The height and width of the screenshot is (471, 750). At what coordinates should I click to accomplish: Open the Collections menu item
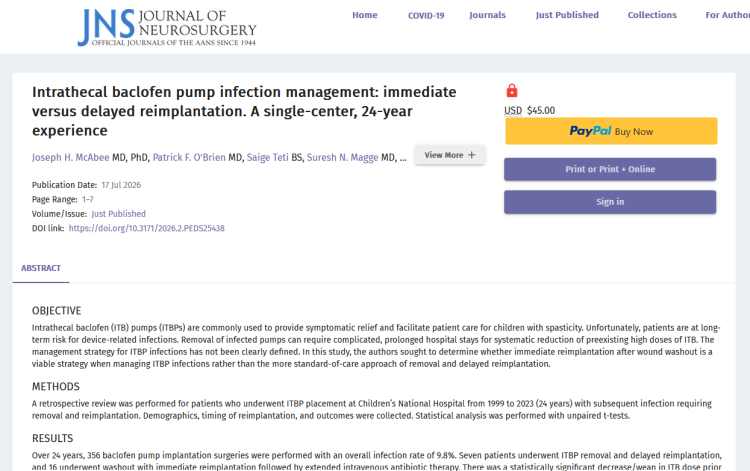652,15
